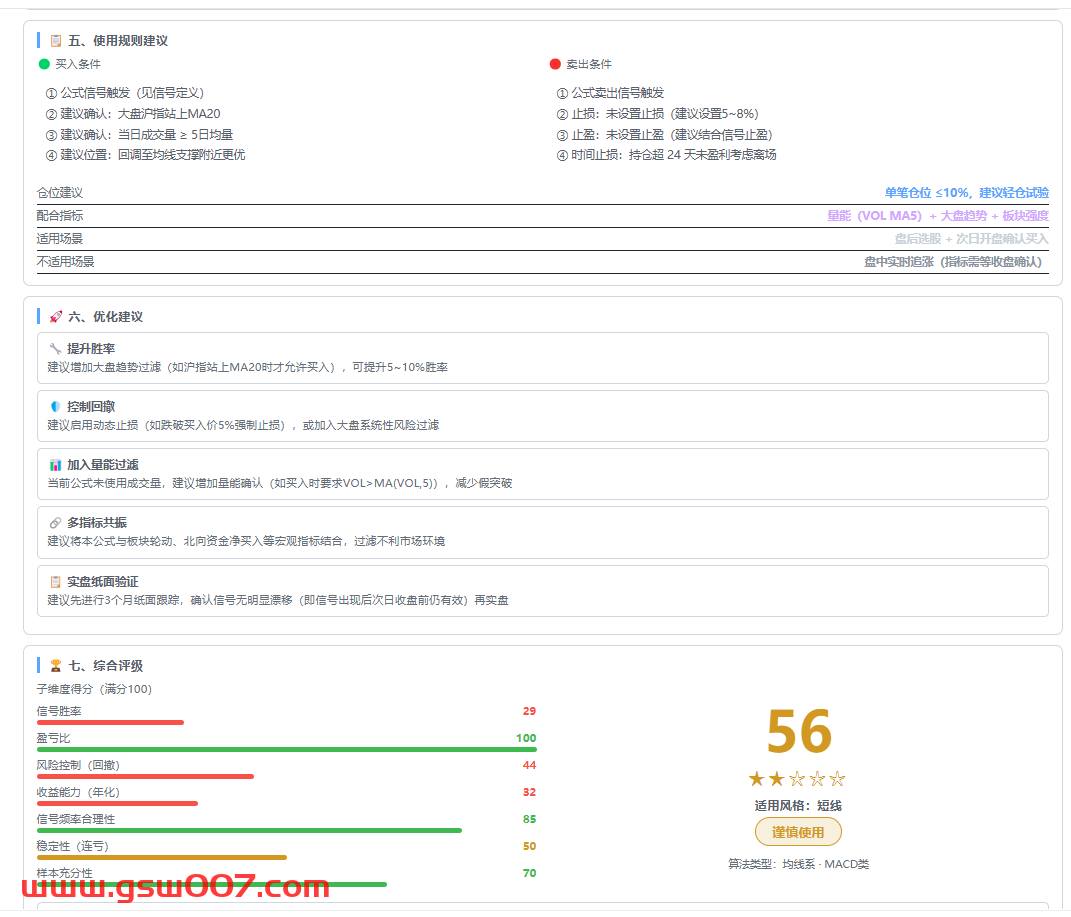Click the star rating under score 56
The width and height of the screenshot is (1071, 917).
click(x=797, y=779)
